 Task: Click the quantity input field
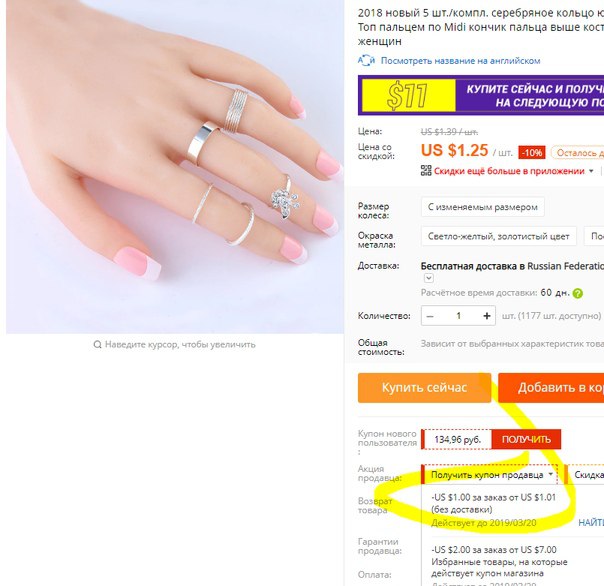pos(458,316)
